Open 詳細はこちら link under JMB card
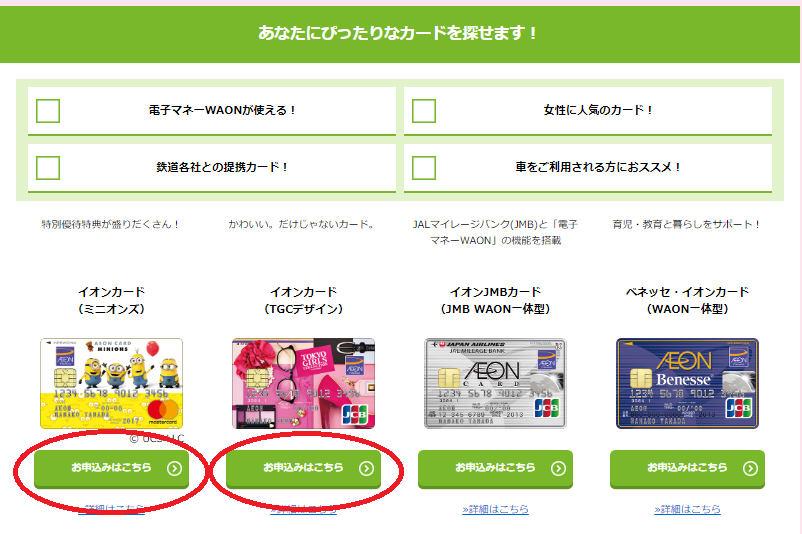 click(495, 509)
